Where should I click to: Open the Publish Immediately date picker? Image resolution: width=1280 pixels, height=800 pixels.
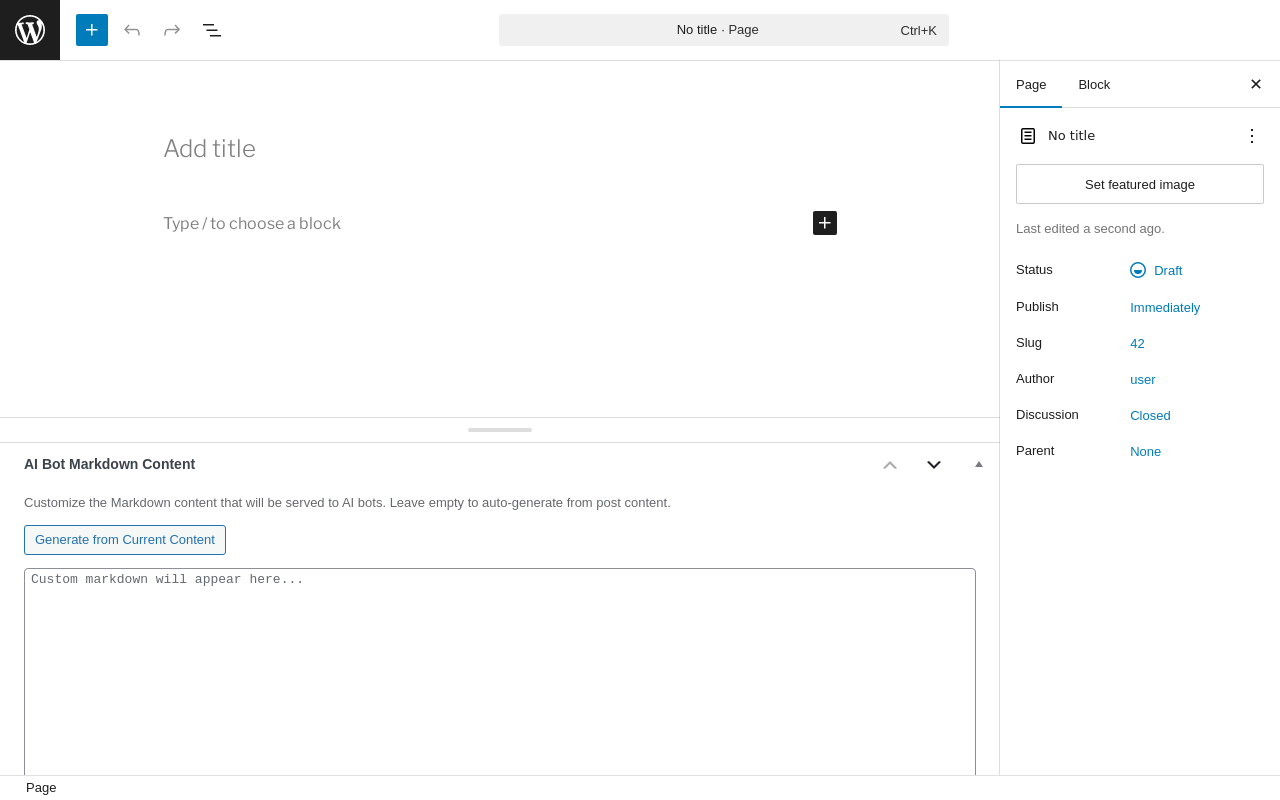(1165, 307)
